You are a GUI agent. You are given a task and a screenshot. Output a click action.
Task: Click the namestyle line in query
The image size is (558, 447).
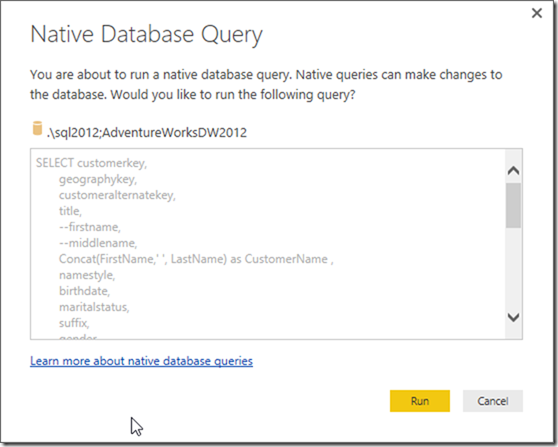(87, 275)
